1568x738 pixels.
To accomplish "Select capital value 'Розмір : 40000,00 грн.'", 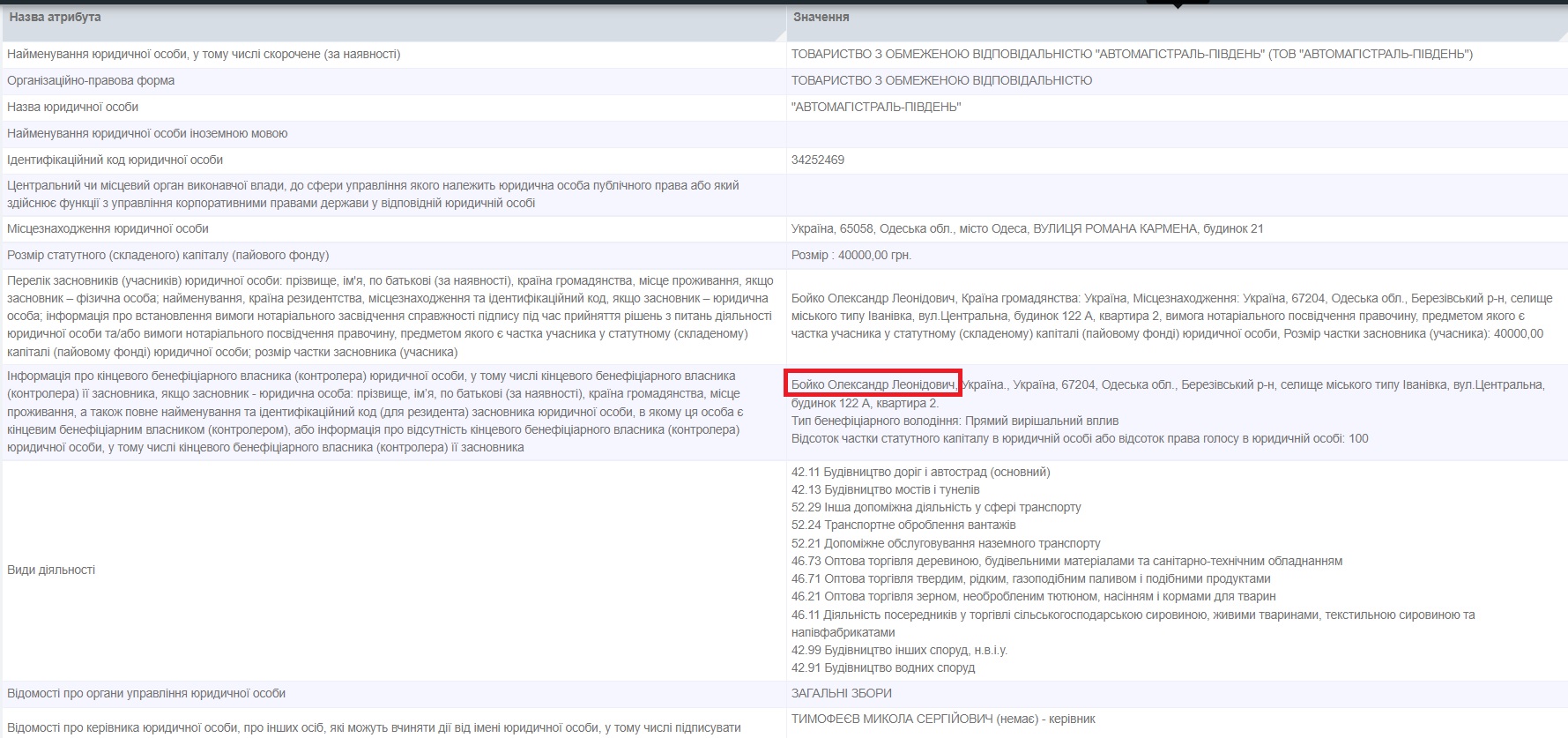I will click(x=851, y=255).
